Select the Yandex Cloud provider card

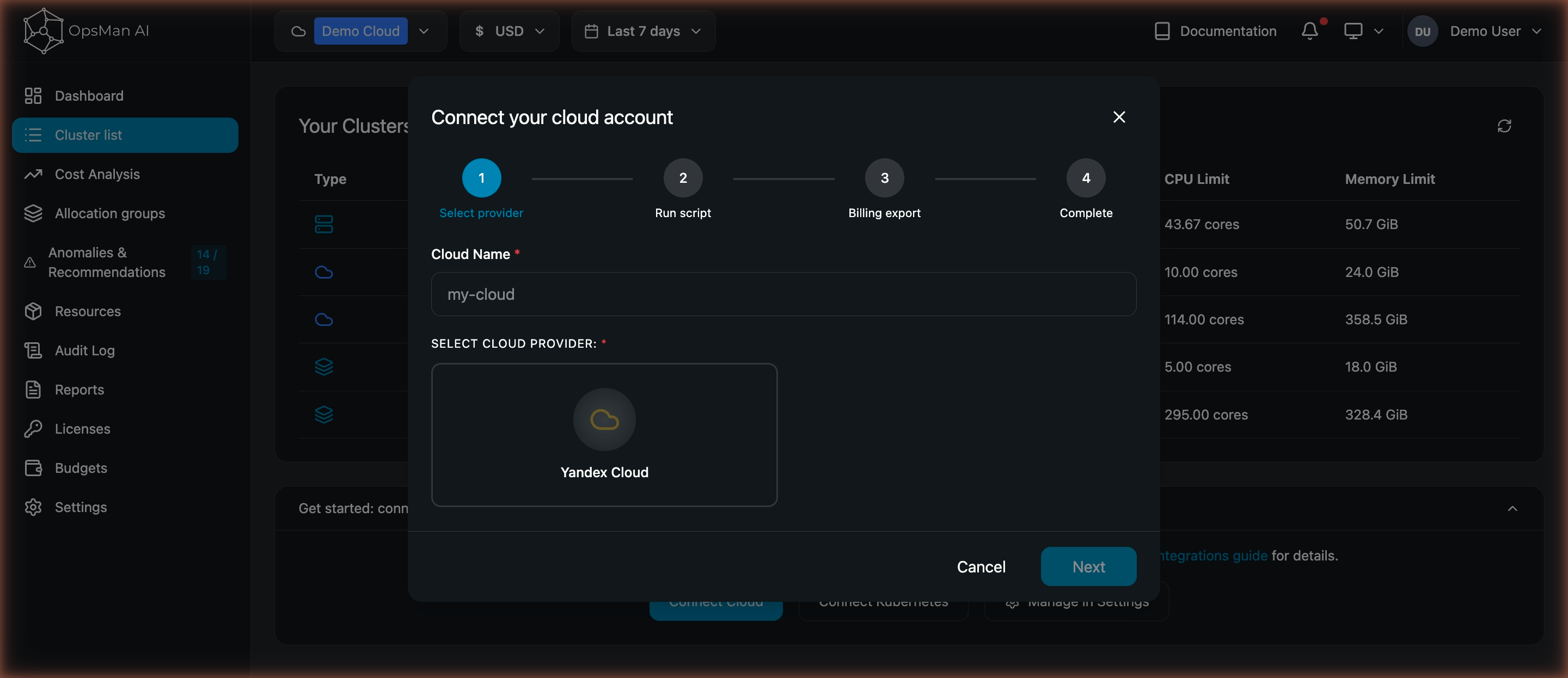click(604, 435)
